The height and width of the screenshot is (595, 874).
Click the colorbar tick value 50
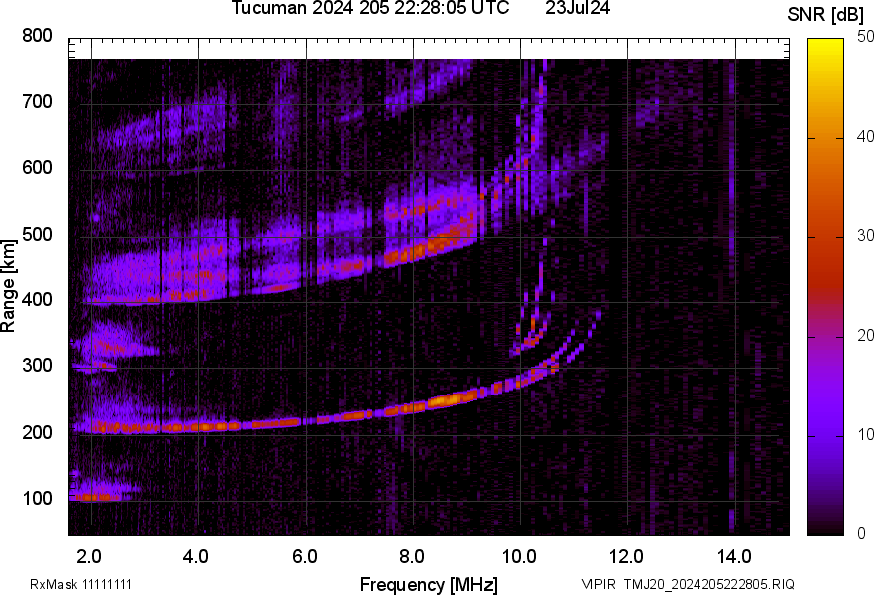[x=865, y=37]
